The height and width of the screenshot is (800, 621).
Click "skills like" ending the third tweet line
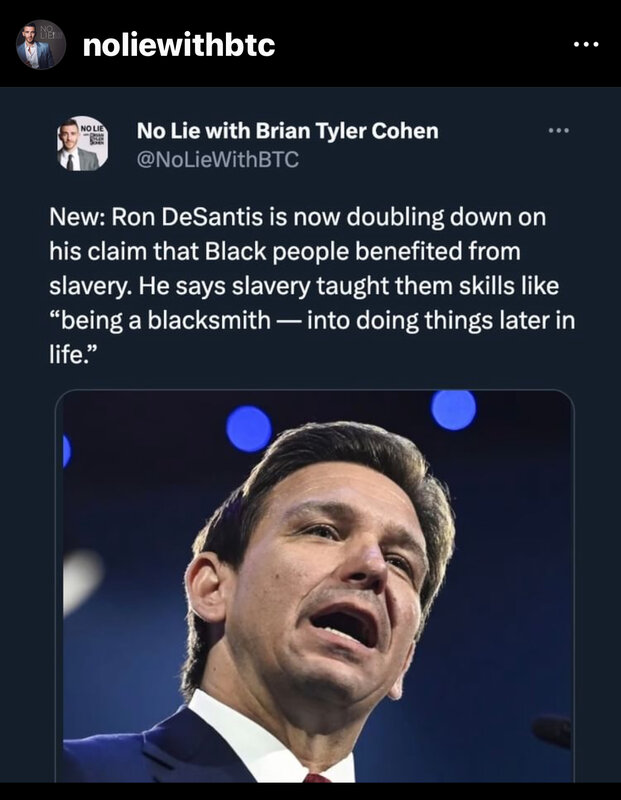pos(513,288)
